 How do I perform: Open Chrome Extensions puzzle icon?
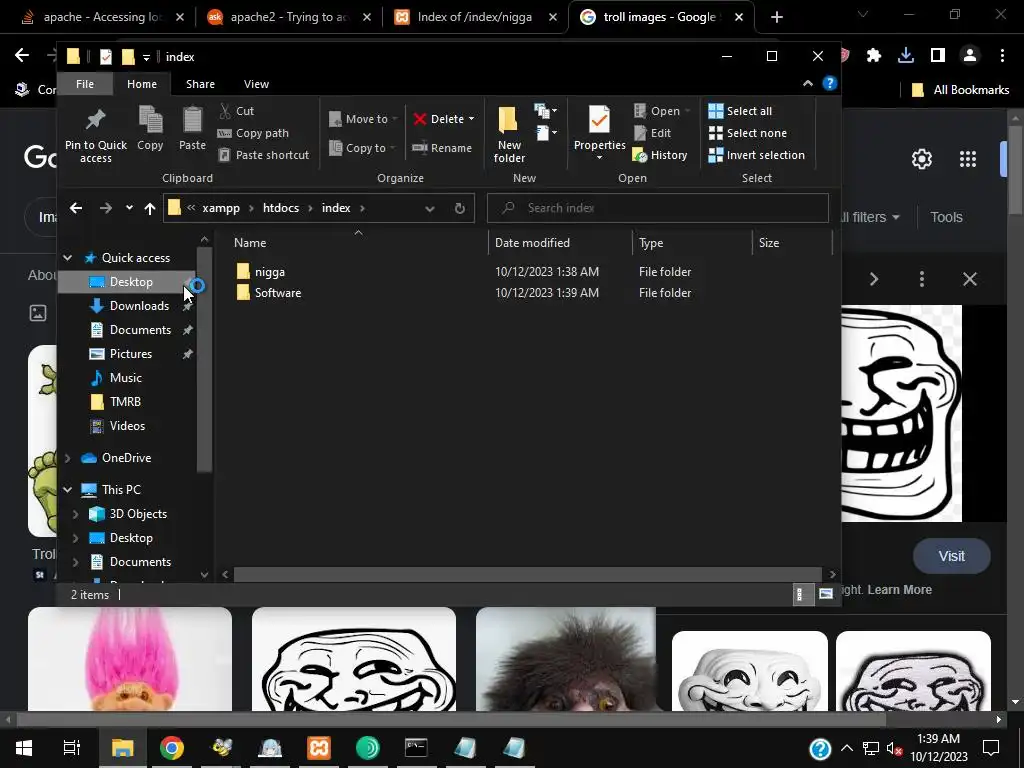tap(874, 56)
